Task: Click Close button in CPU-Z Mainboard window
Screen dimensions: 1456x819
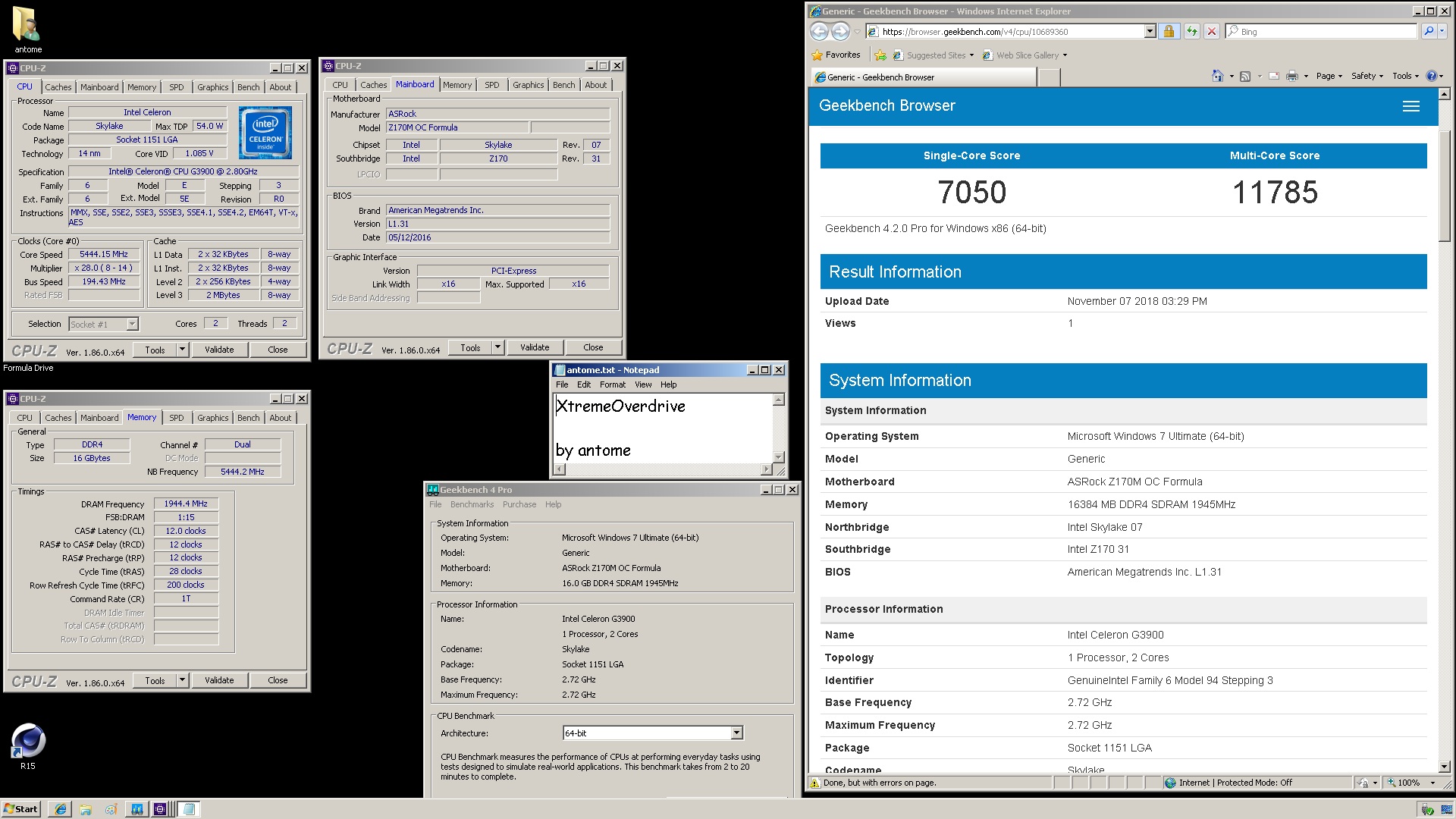Action: tap(593, 347)
